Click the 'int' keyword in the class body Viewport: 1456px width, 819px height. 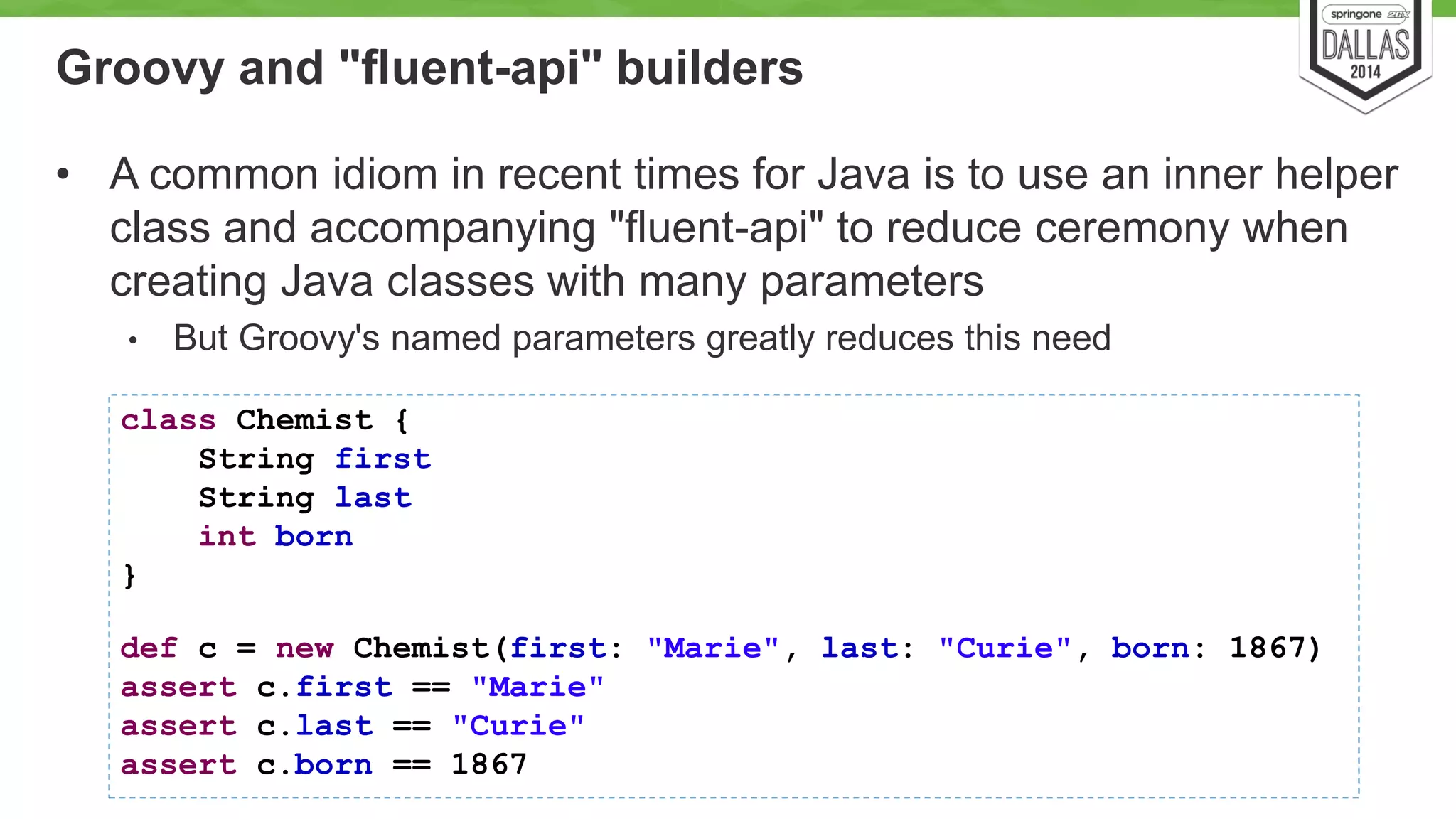point(227,537)
